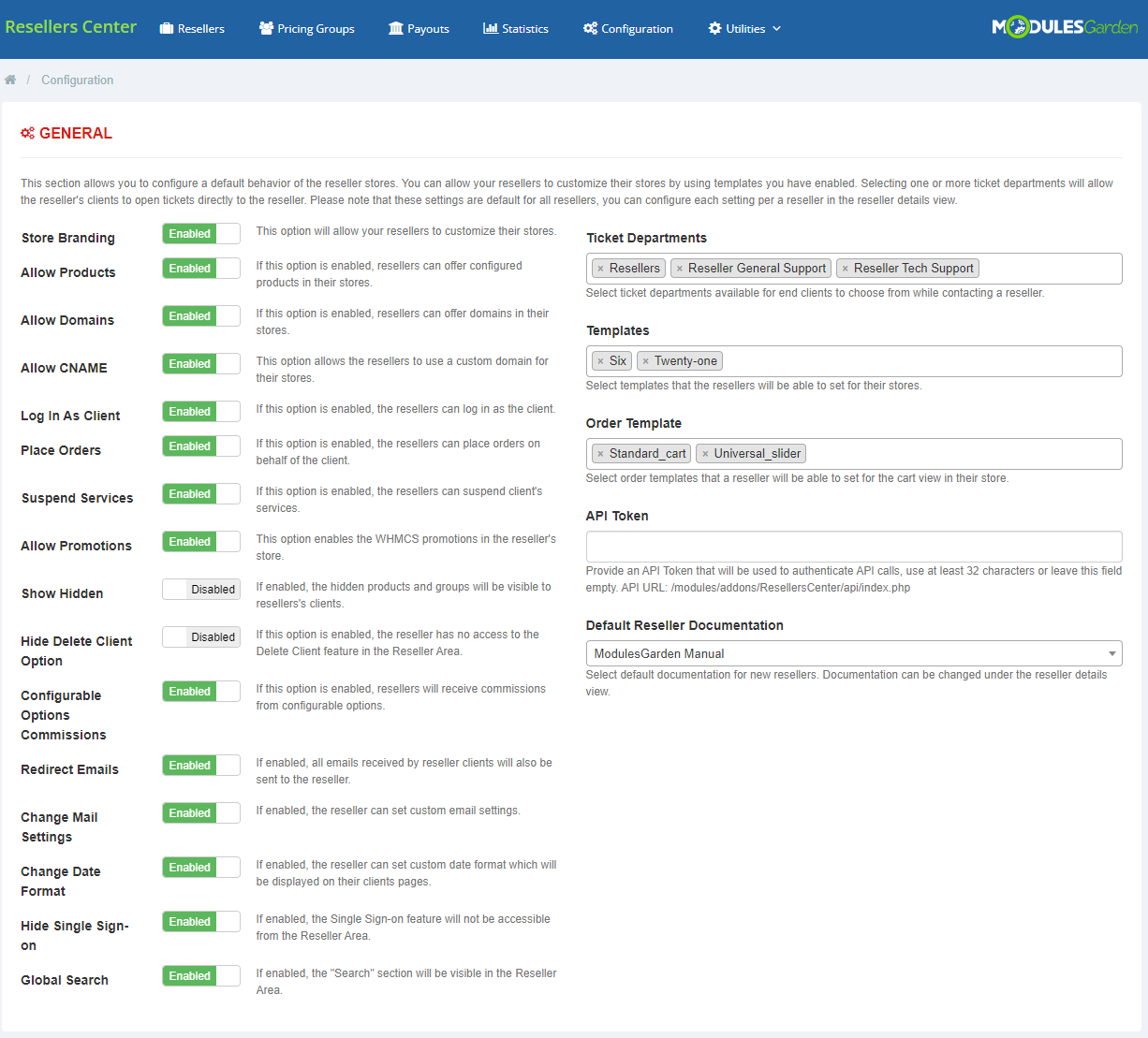Click the Configuration breadcrumb link

point(77,80)
